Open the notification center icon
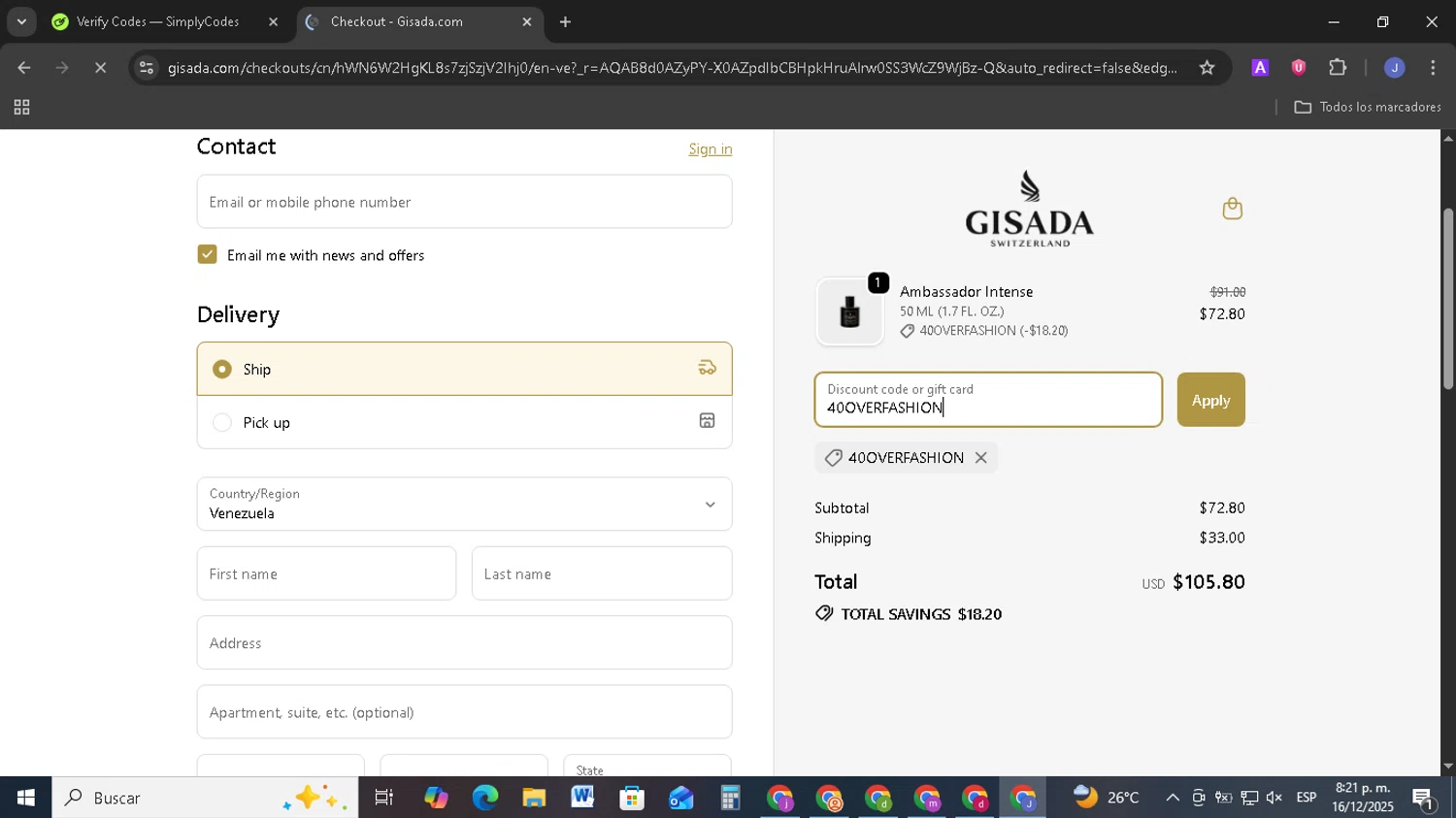1456x818 pixels. 1423,800
